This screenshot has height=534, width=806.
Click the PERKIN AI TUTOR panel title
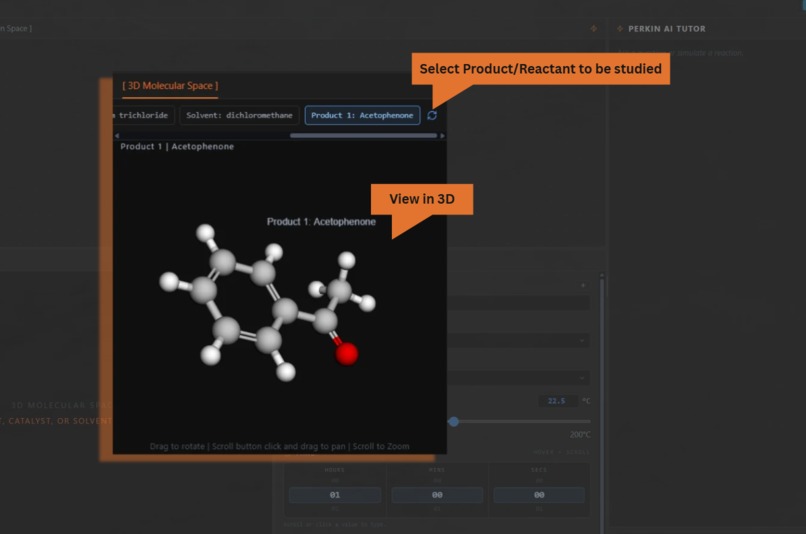pos(667,29)
